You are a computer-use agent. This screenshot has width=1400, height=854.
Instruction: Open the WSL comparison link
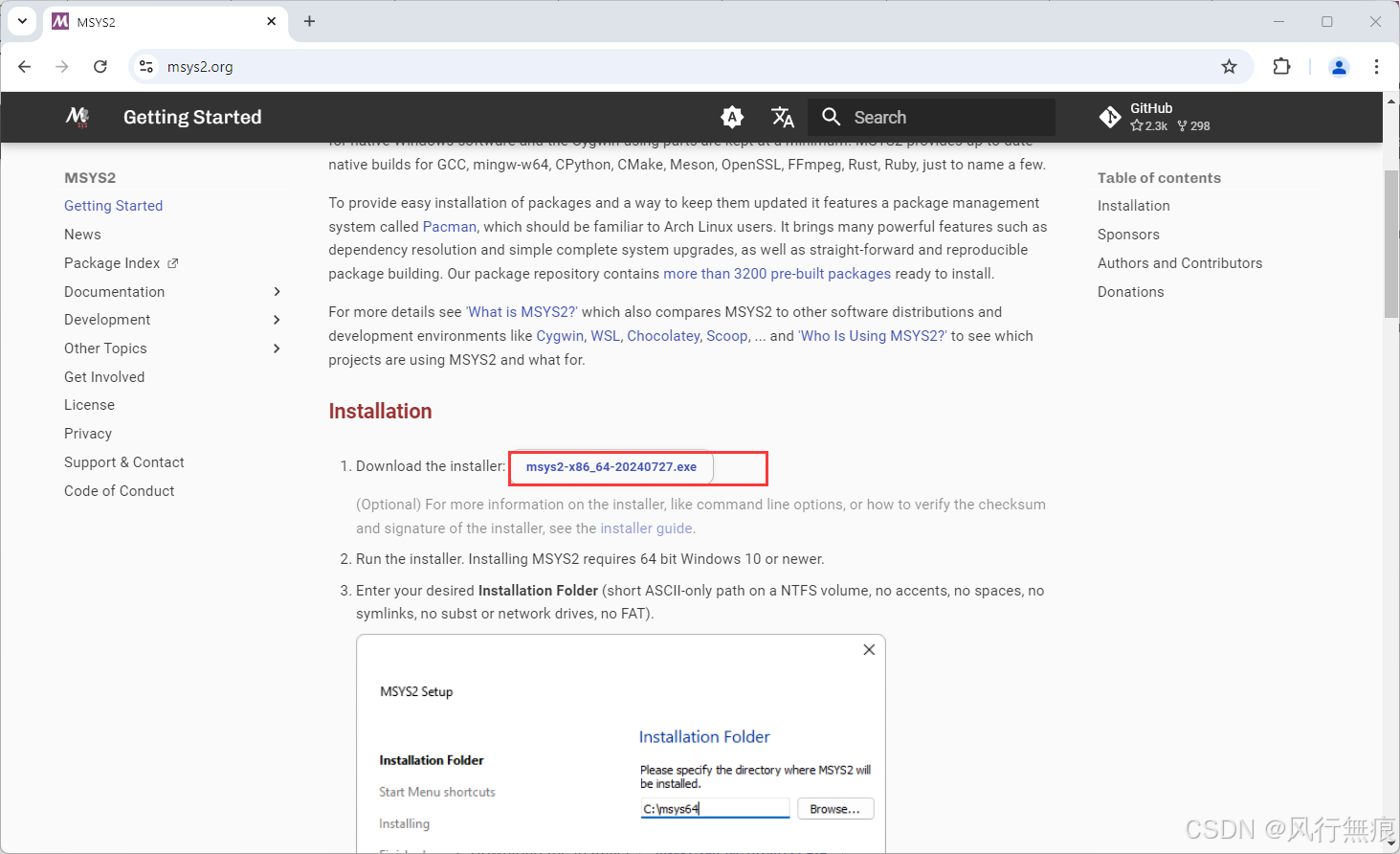tap(605, 336)
